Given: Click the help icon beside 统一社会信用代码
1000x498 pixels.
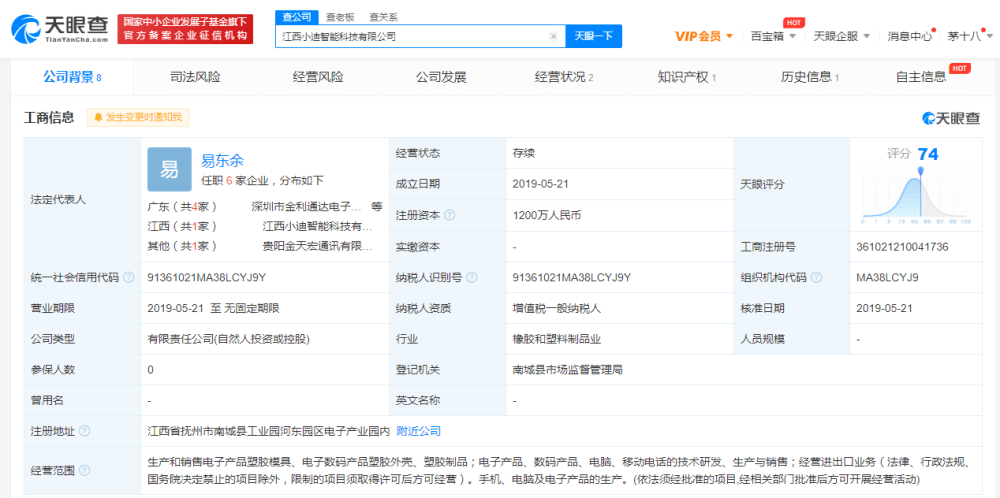Looking at the screenshot, I should click(128, 277).
